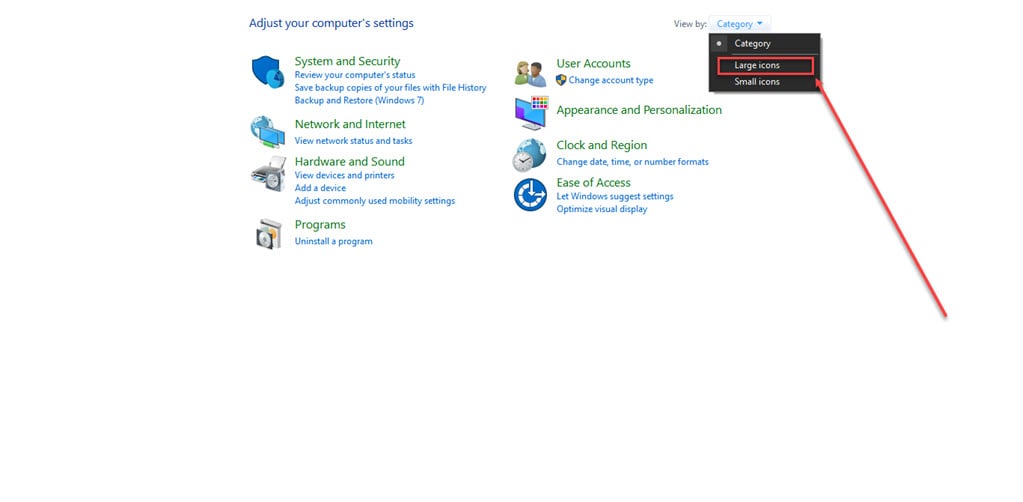This screenshot has width=1023, height=502.
Task: Open the View by Category dropdown
Action: pos(739,24)
